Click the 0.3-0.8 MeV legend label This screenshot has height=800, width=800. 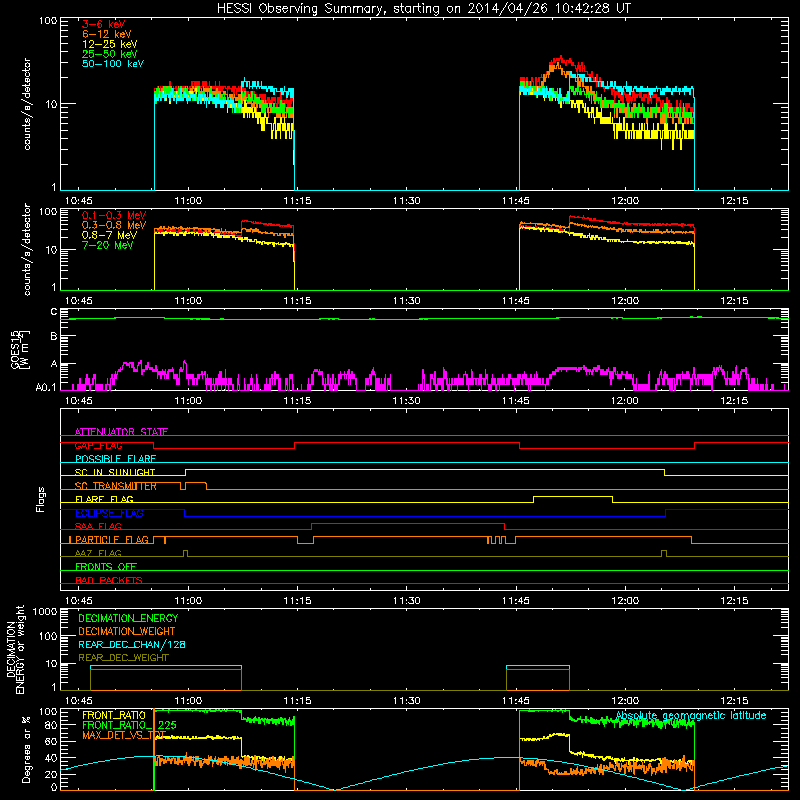[114, 225]
